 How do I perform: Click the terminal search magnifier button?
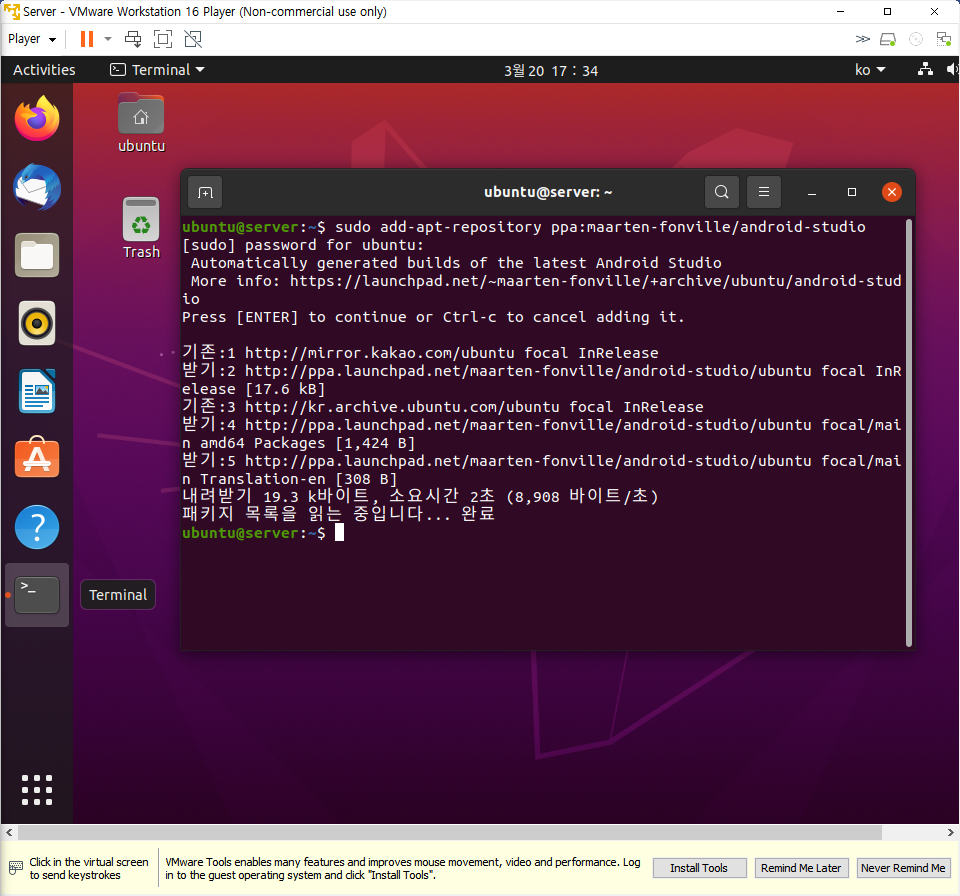click(722, 192)
